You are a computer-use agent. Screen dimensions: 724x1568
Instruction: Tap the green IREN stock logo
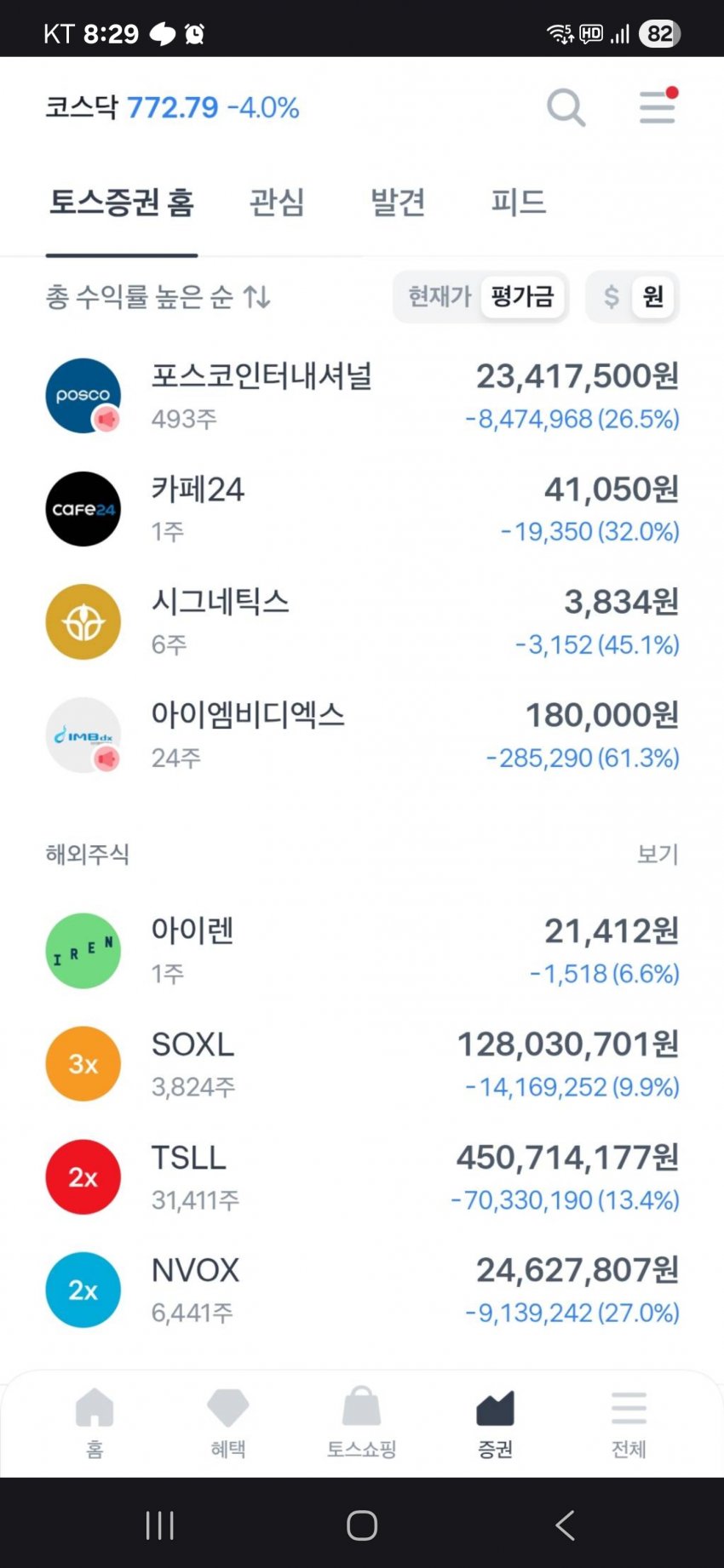click(83, 951)
